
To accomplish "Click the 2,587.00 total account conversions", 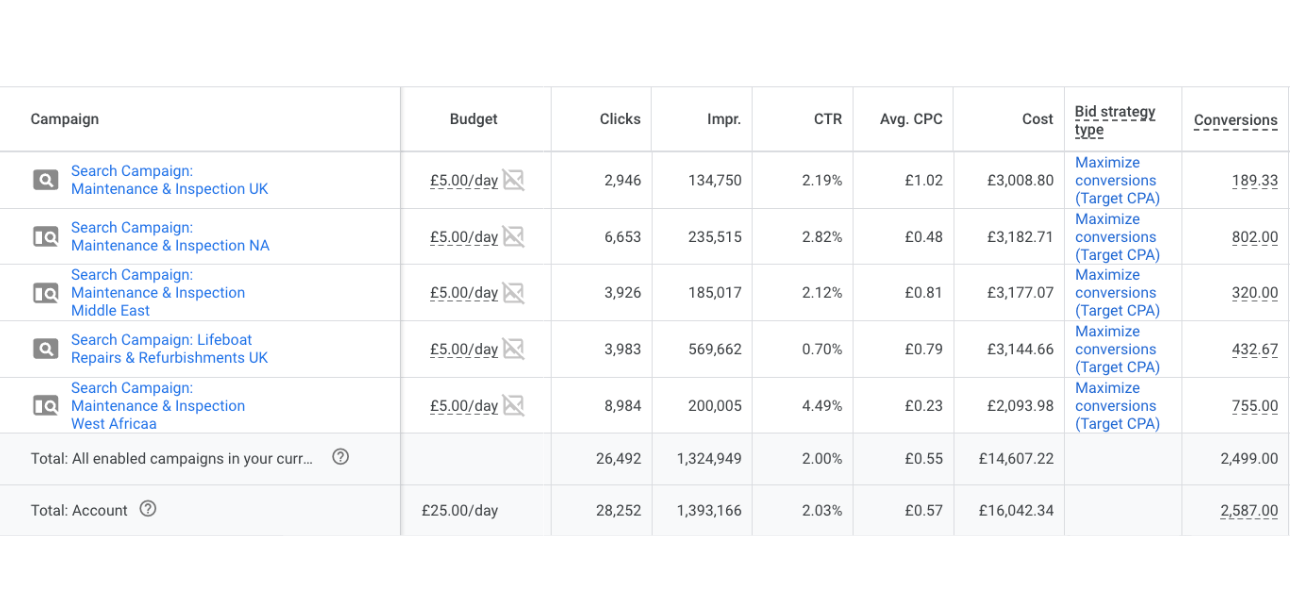I will click(x=1248, y=510).
